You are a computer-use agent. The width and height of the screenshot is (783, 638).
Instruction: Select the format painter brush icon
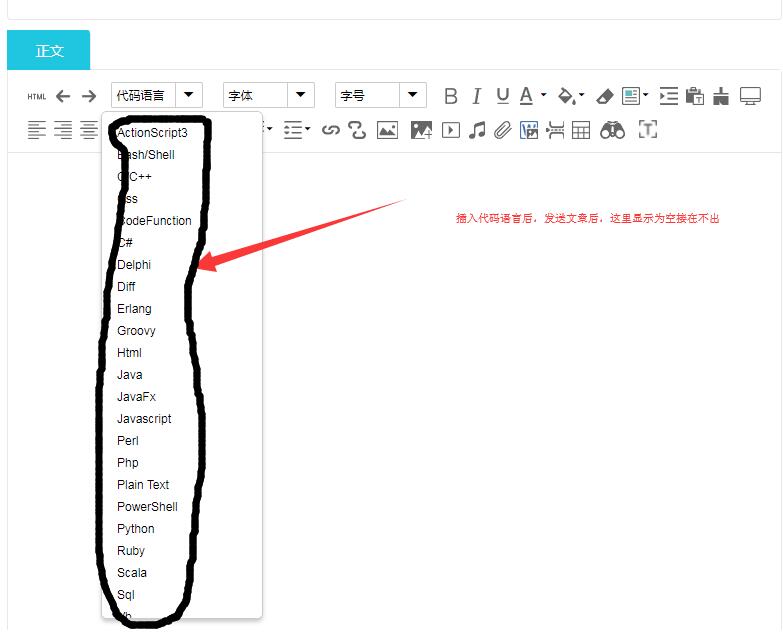(721, 96)
